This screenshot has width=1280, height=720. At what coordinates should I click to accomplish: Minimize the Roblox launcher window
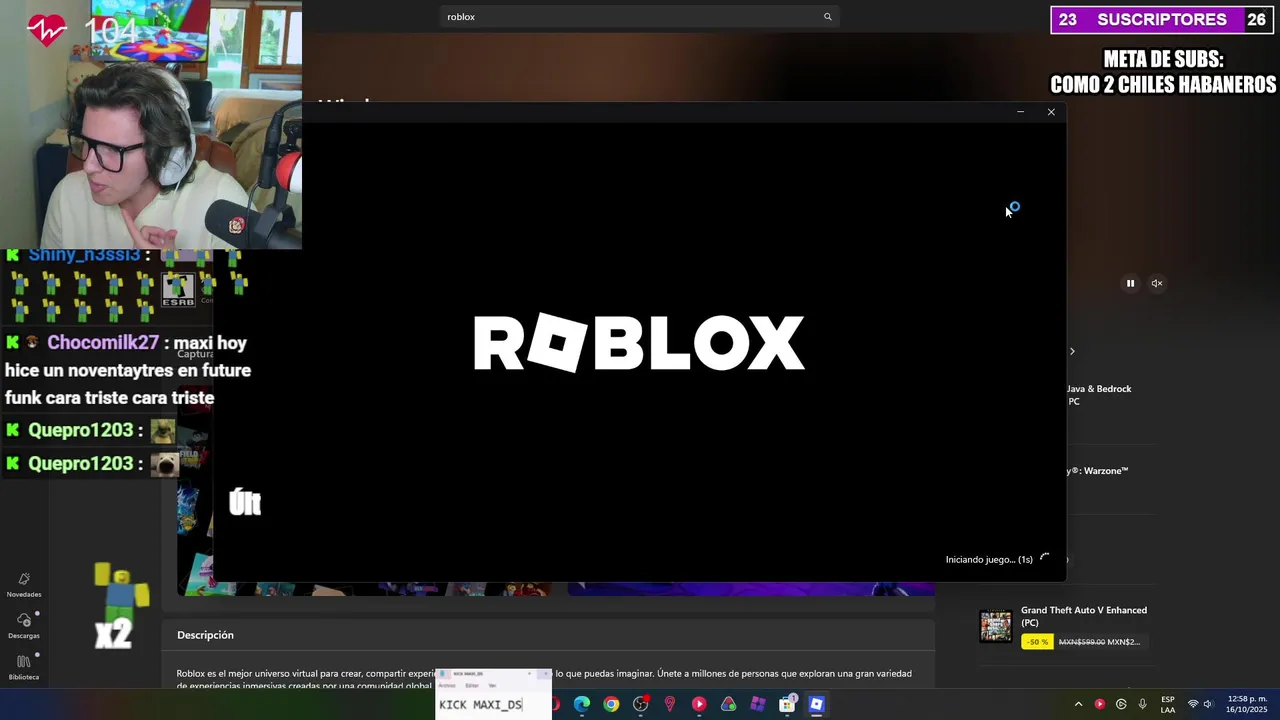pyautogui.click(x=1020, y=112)
